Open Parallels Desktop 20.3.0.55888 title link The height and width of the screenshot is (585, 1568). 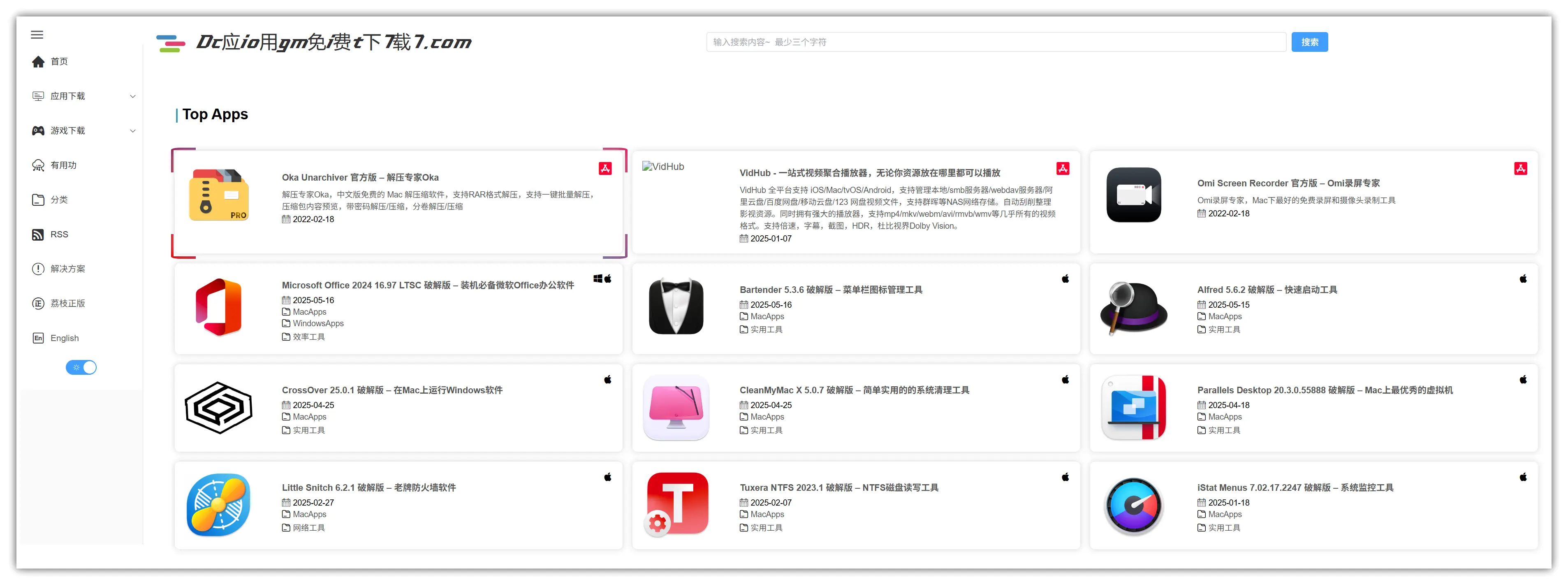click(x=1325, y=390)
